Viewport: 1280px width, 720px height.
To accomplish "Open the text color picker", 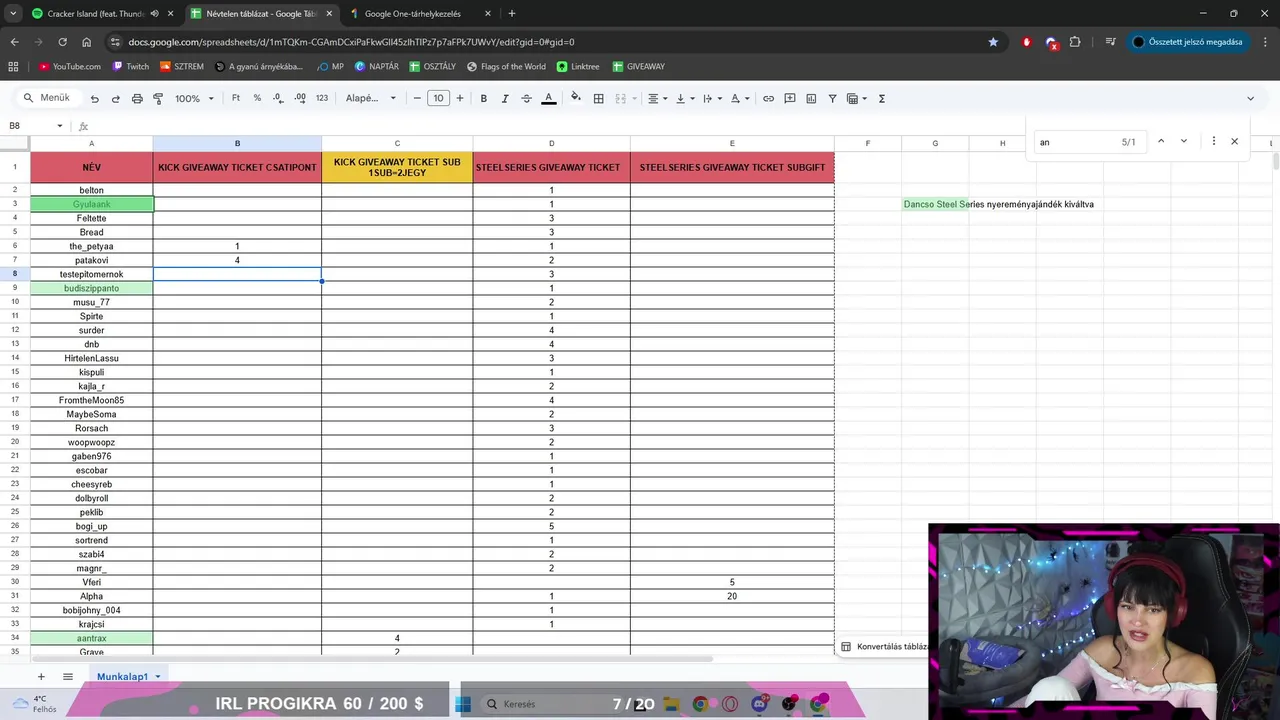I will pos(548,98).
